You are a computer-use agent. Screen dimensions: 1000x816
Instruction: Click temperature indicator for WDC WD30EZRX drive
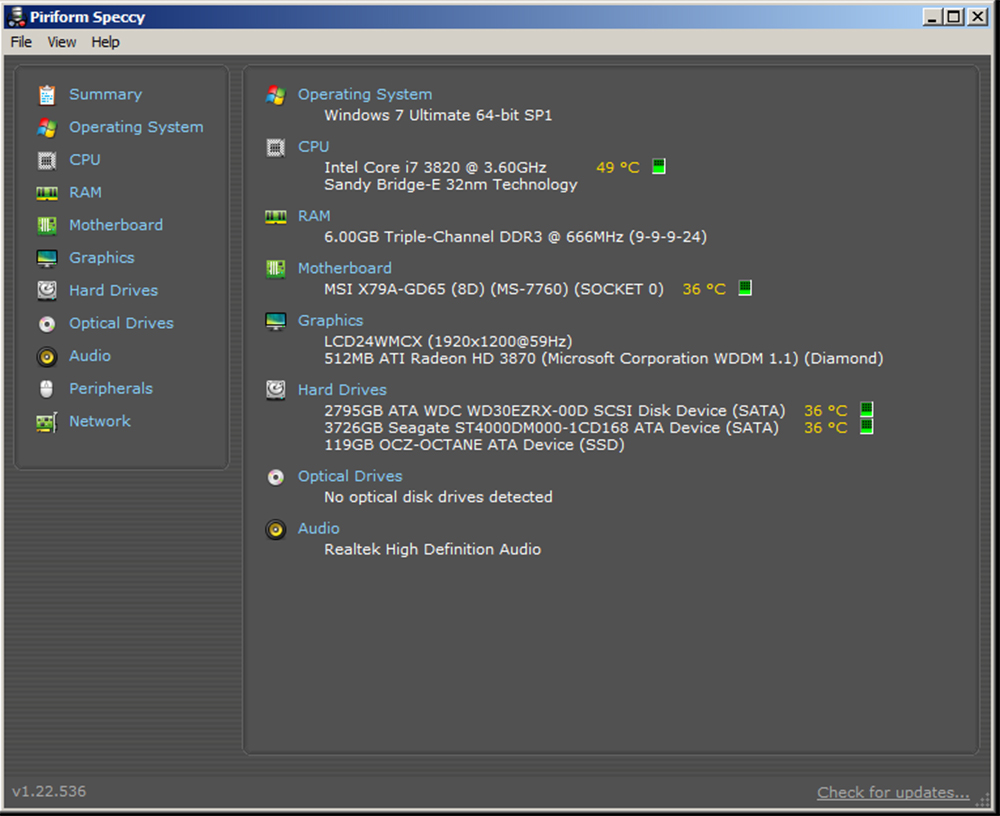[x=867, y=409]
